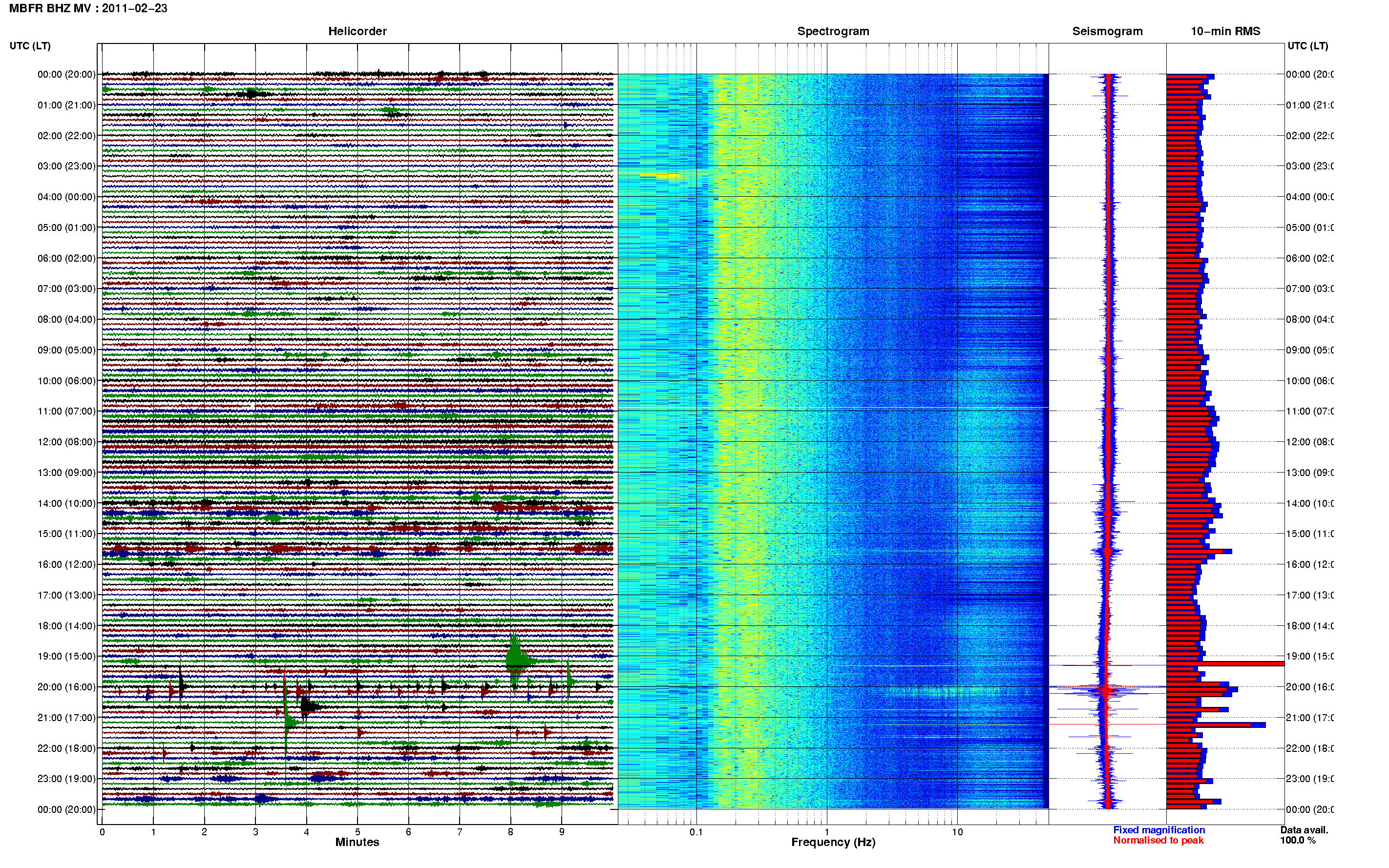Screen dimensions: 1389x868
Task: Click left time label 23:00 (19:00)
Action: click(x=66, y=779)
